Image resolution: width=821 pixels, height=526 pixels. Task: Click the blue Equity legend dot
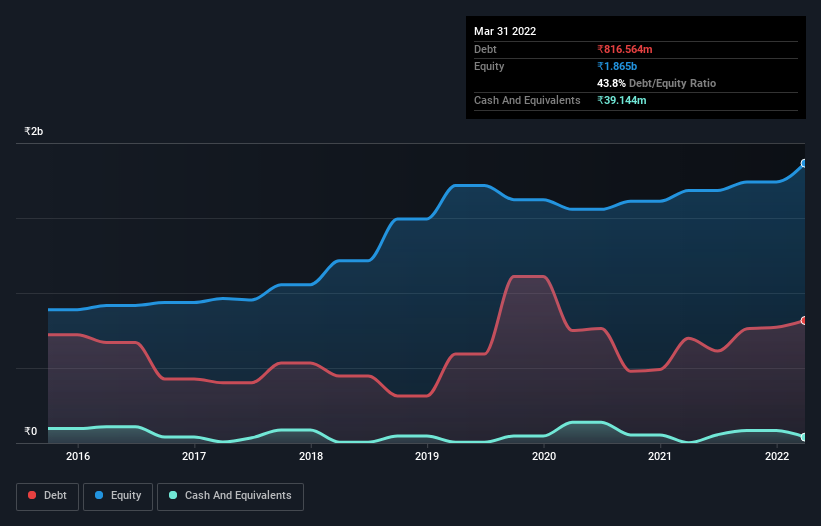point(99,495)
